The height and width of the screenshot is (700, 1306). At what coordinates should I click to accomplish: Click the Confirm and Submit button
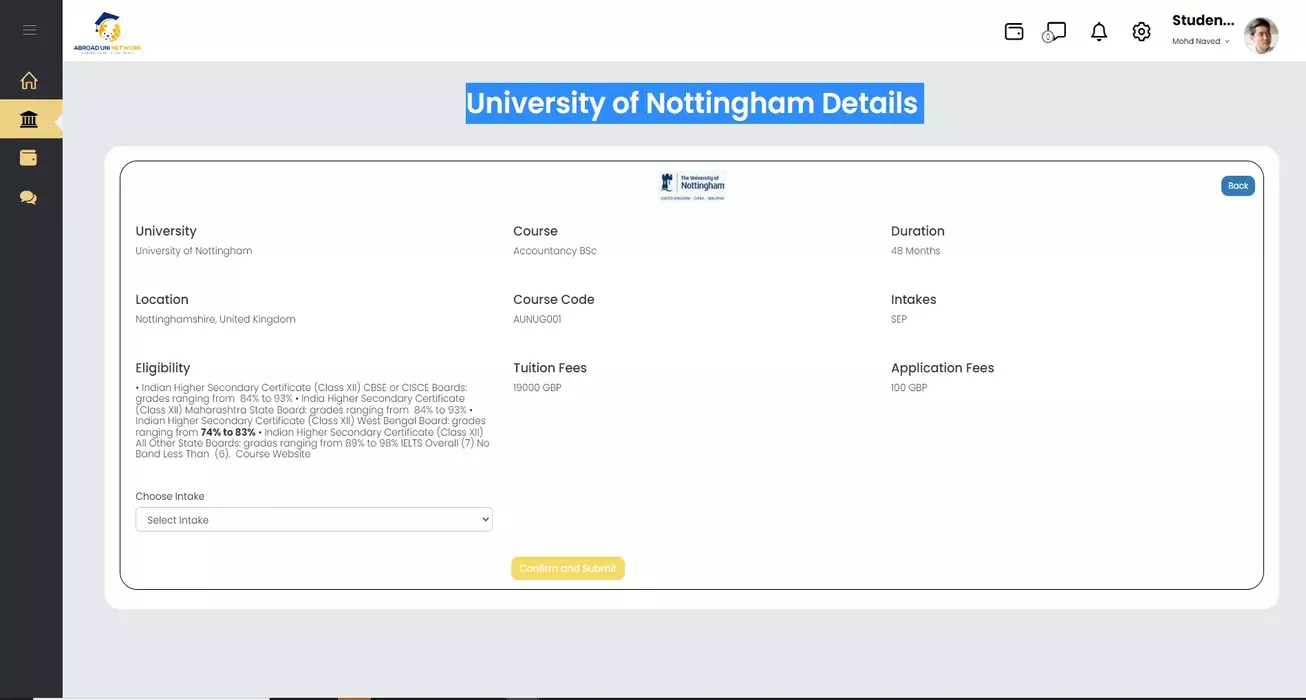(x=568, y=568)
